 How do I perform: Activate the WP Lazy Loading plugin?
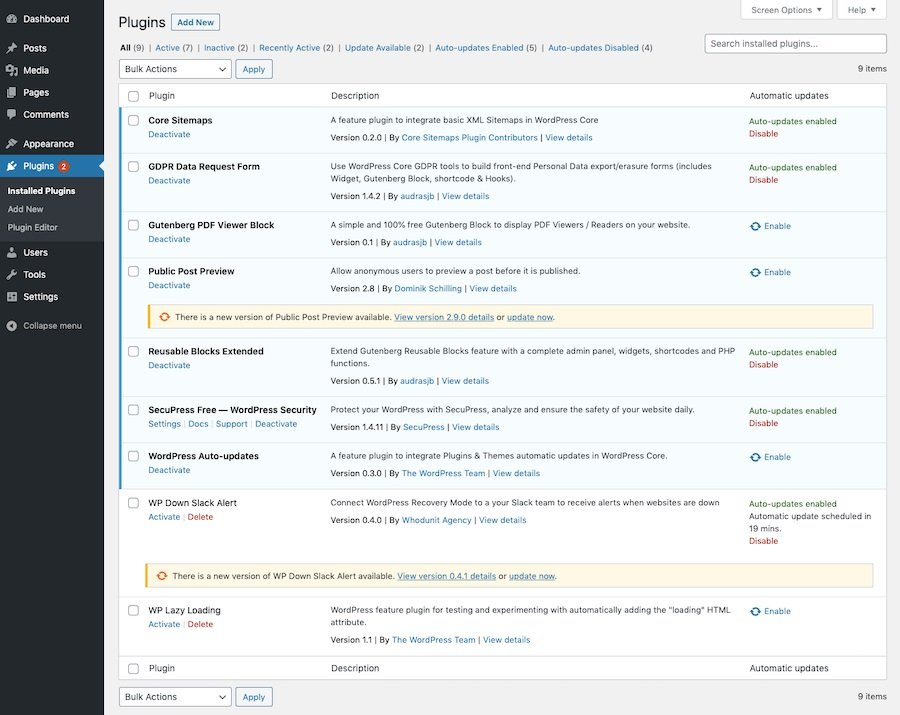[x=164, y=624]
